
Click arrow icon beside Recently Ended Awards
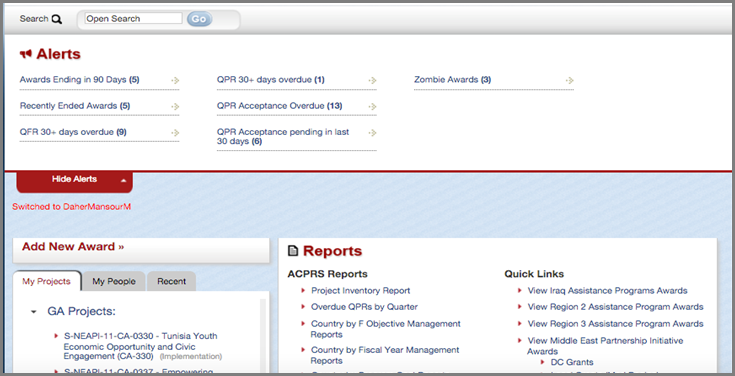tap(175, 106)
